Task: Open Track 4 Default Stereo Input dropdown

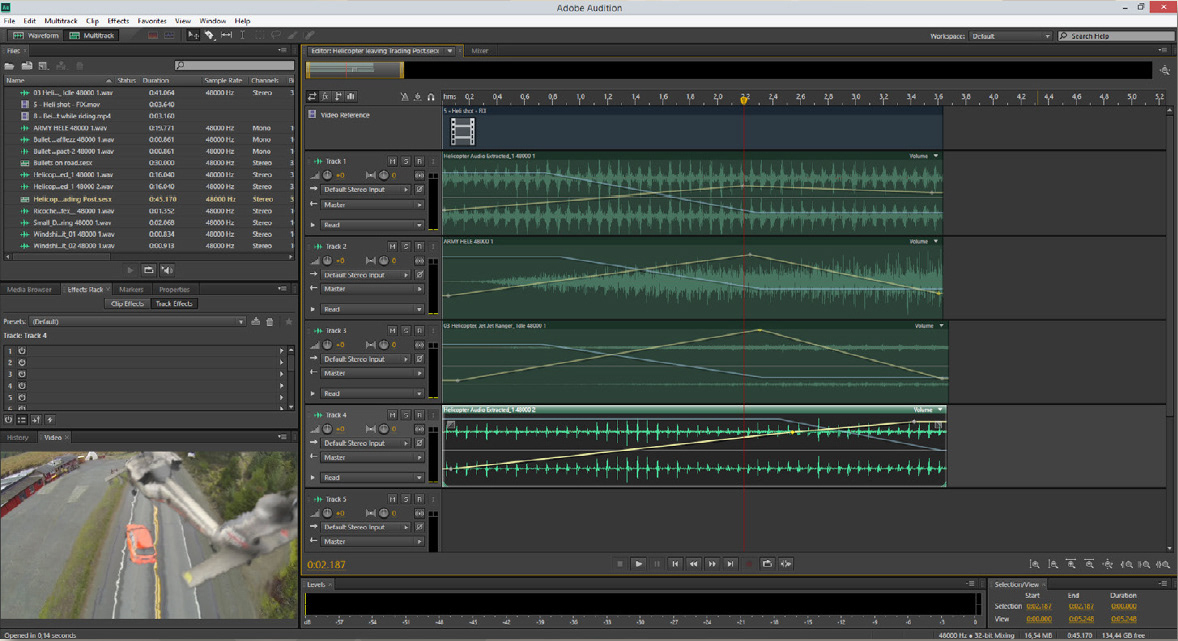Action: tap(366, 443)
